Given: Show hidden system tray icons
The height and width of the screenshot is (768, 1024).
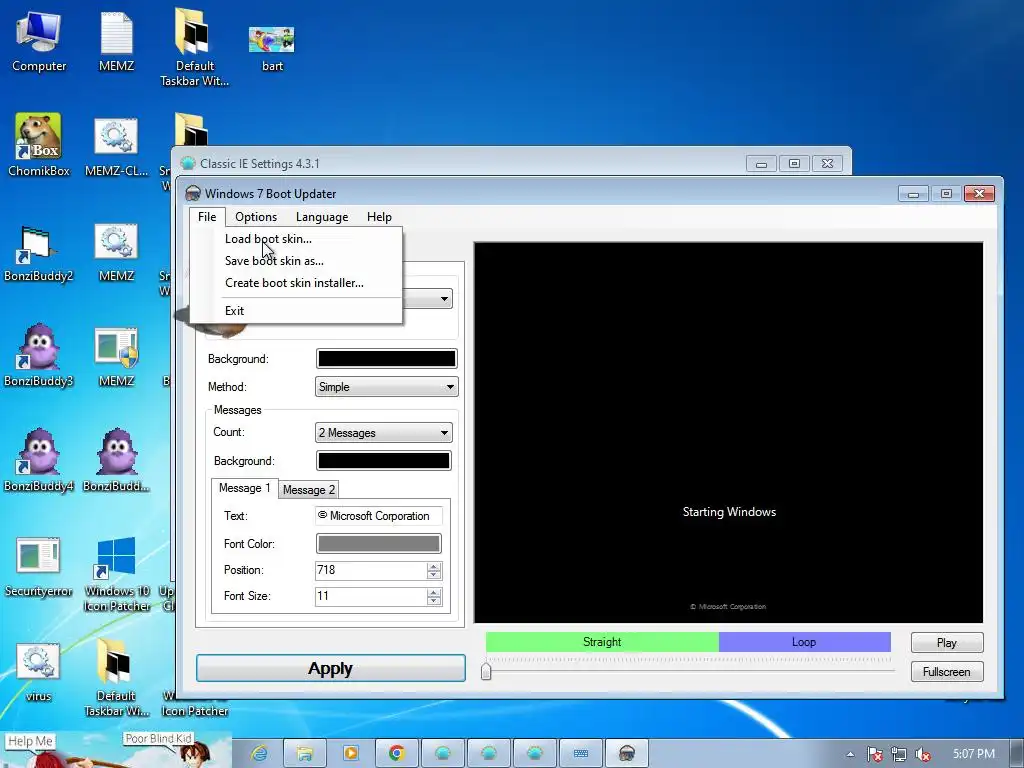Looking at the screenshot, I should (x=850, y=754).
